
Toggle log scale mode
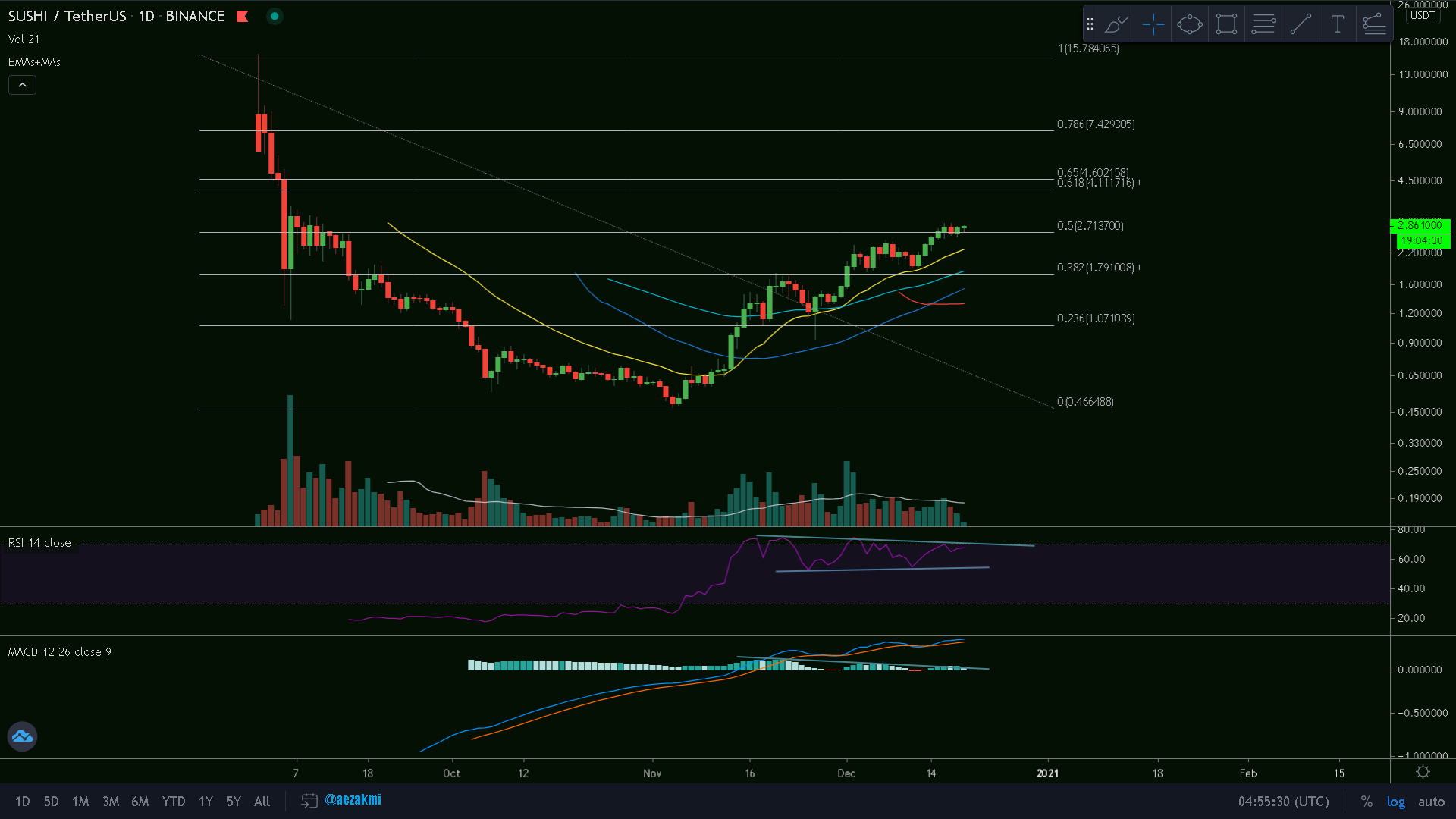[1395, 802]
